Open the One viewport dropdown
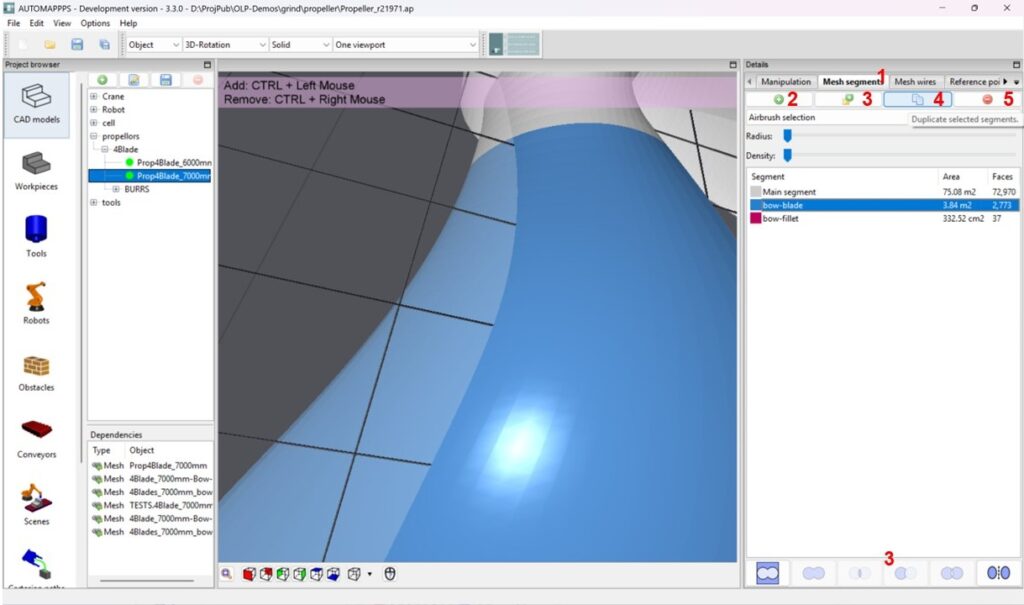The height and width of the screenshot is (605, 1024). click(x=405, y=45)
